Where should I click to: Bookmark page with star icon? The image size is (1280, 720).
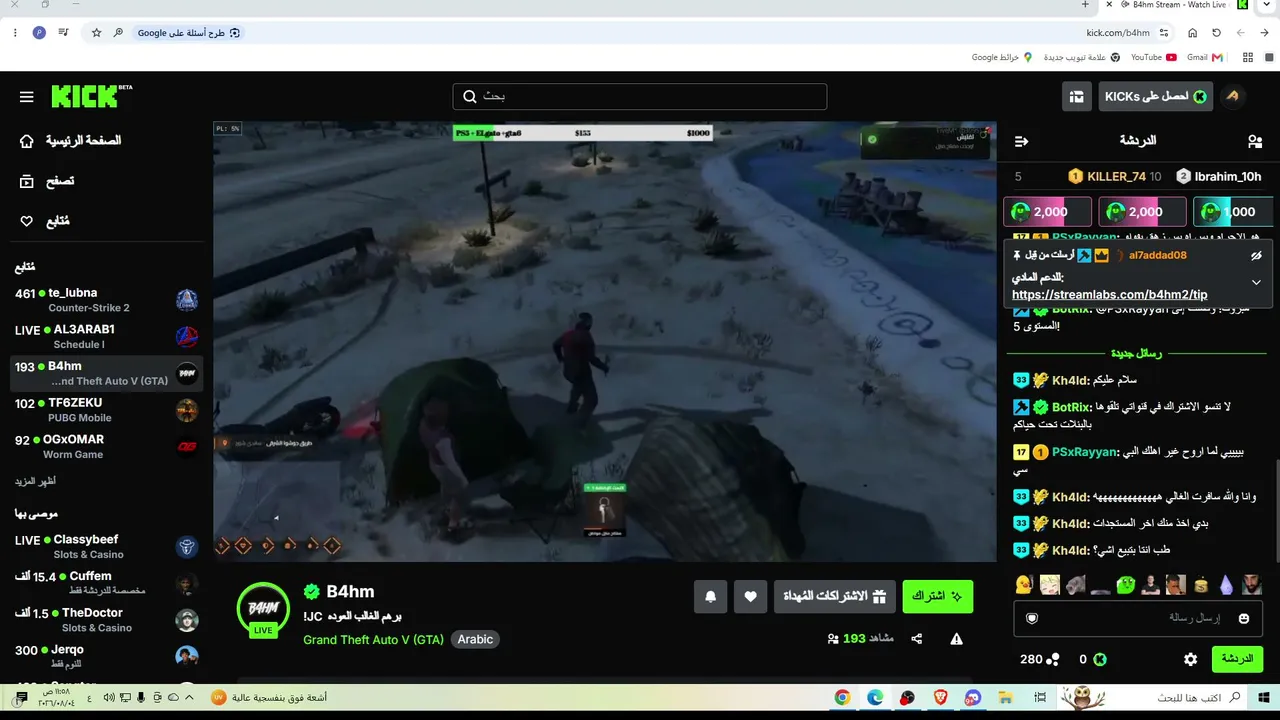(x=96, y=33)
